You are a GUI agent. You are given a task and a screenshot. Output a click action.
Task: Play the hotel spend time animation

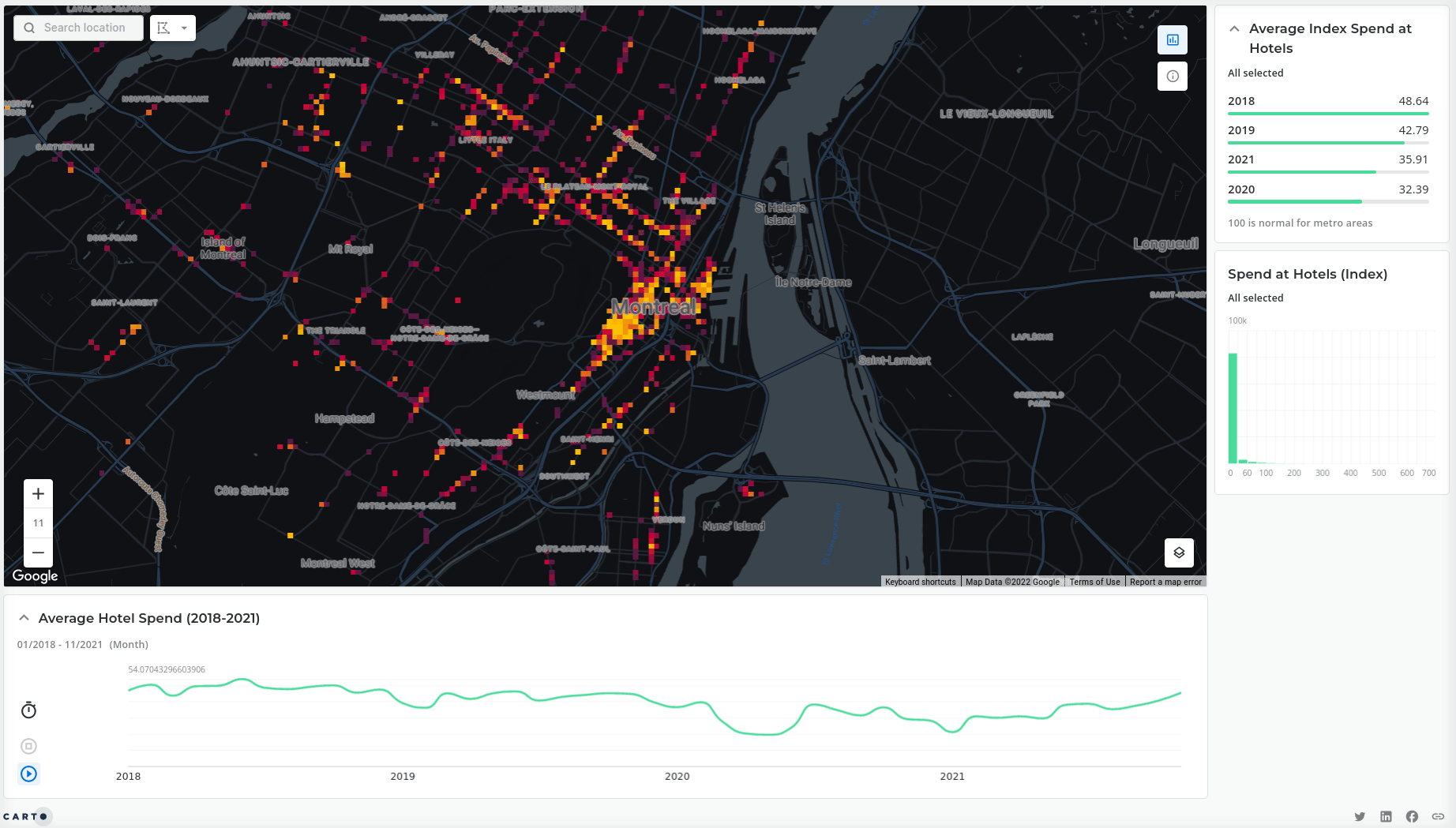[x=28, y=774]
